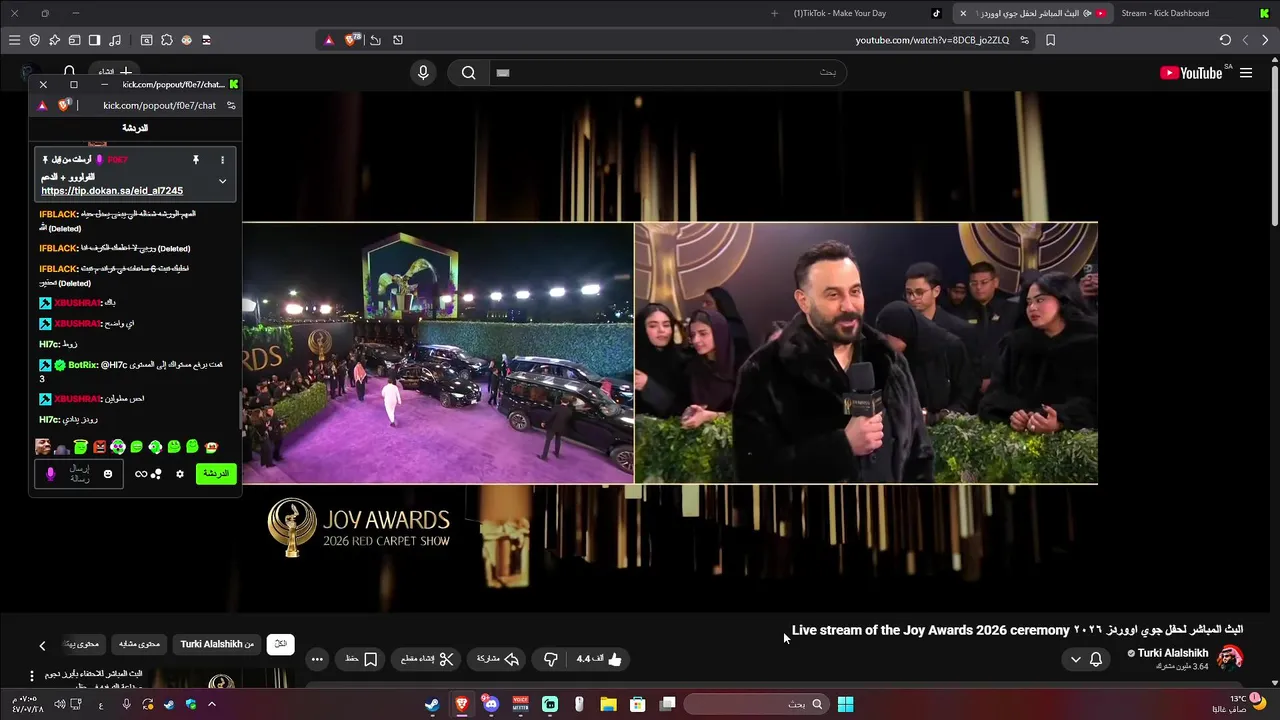
Task: Select the related content filter chip
Action: (140, 644)
